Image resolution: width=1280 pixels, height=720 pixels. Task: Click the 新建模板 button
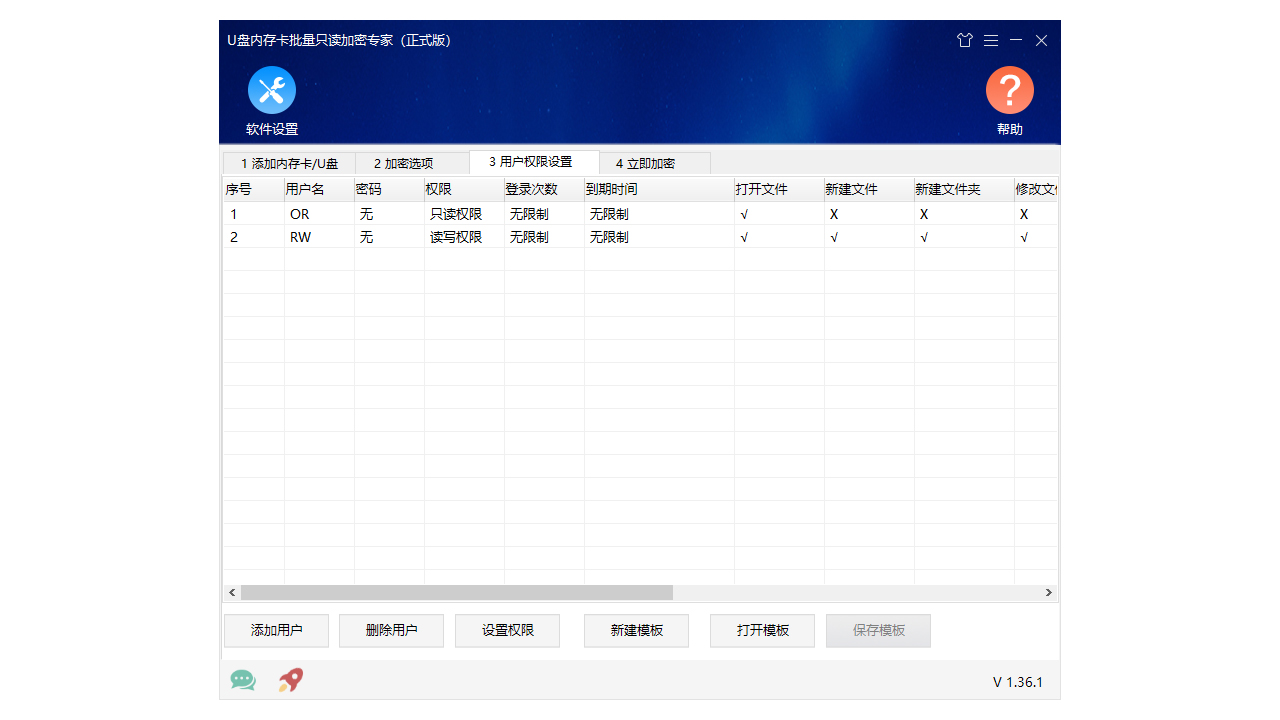(636, 630)
